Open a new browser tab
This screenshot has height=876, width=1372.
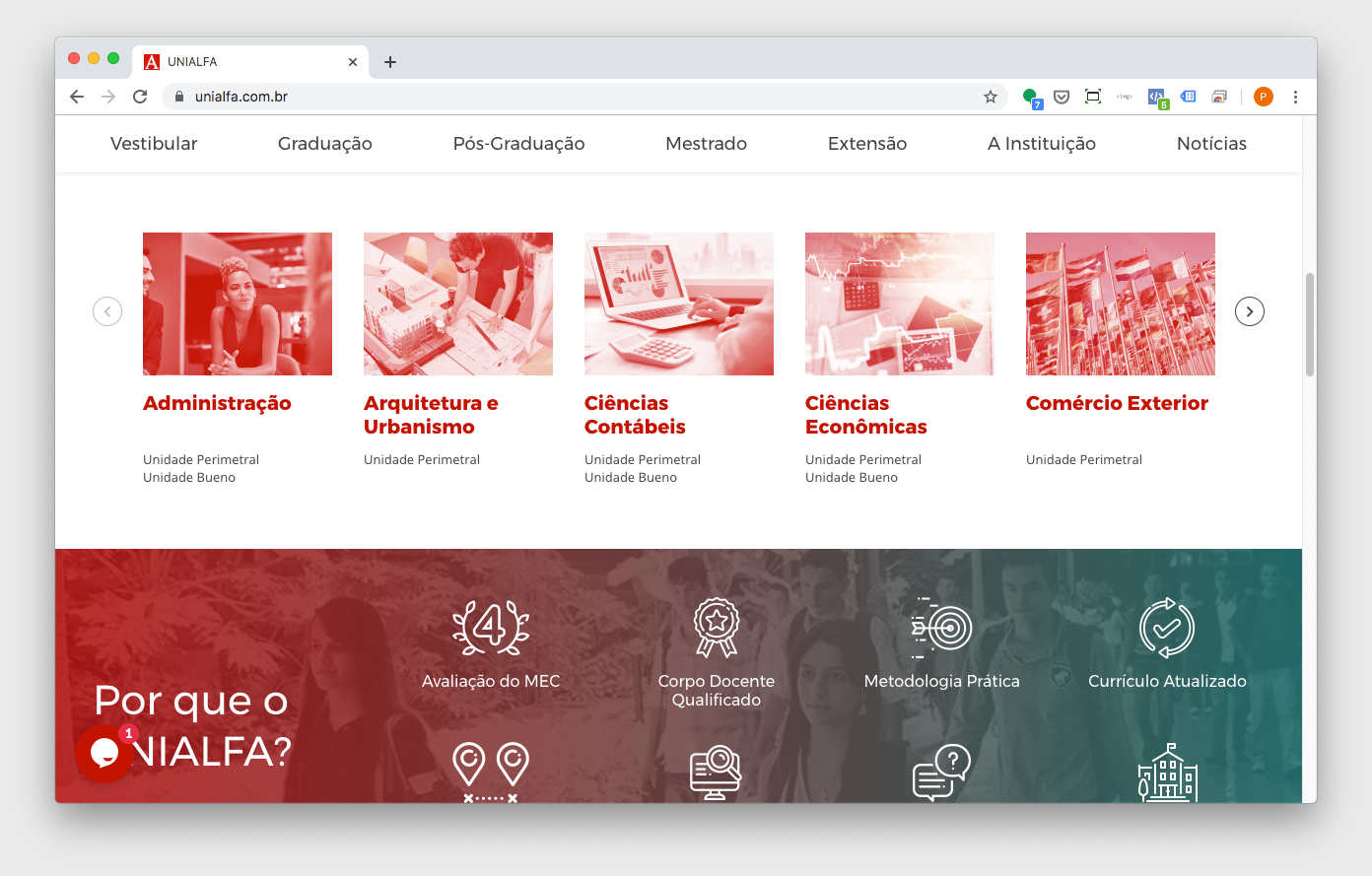[390, 62]
